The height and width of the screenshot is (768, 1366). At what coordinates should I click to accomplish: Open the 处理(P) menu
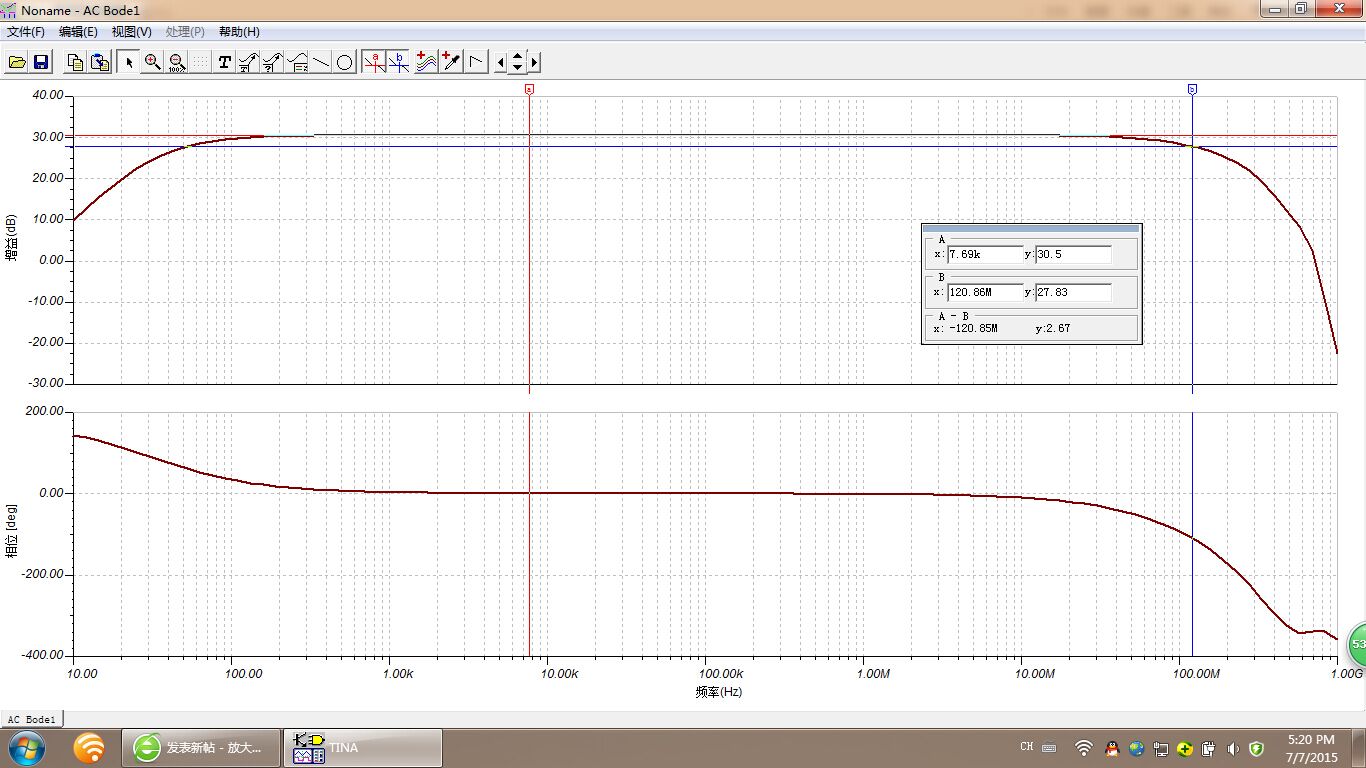[185, 32]
